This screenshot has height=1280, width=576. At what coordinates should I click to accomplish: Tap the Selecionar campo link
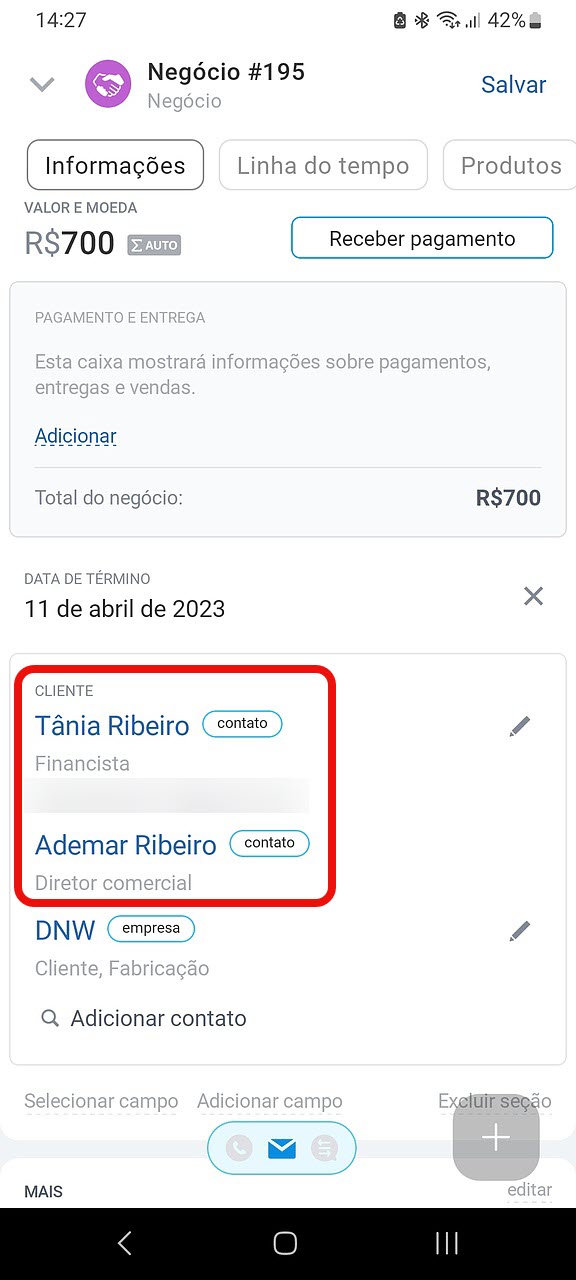pyautogui.click(x=101, y=1101)
